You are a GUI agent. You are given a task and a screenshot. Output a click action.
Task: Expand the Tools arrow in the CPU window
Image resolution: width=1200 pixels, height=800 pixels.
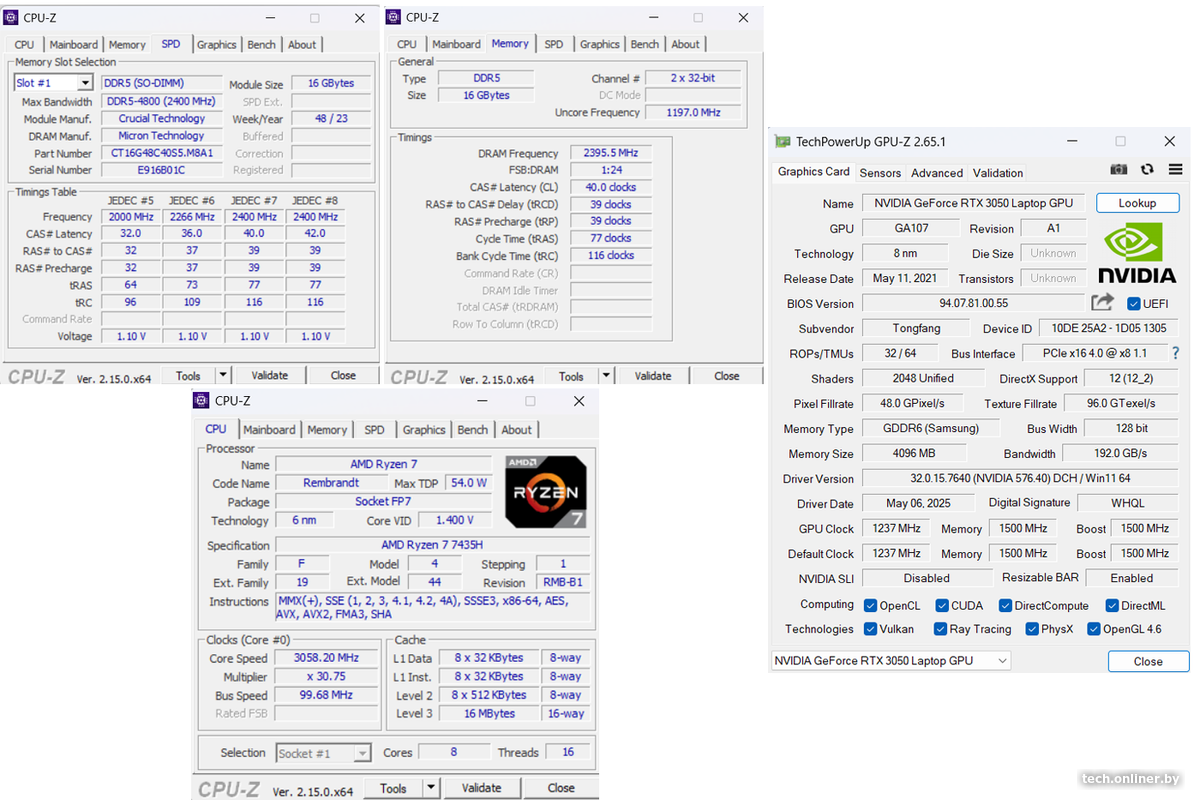click(432, 787)
